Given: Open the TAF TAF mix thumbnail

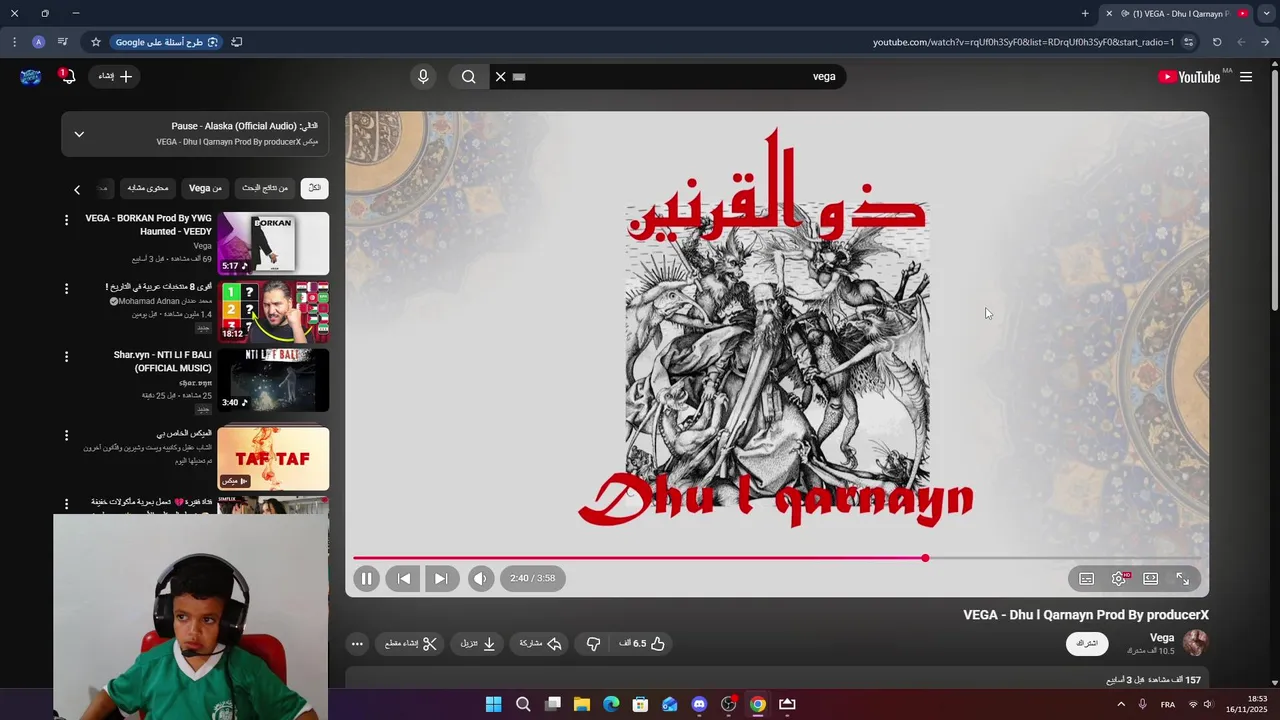Looking at the screenshot, I should 273,458.
